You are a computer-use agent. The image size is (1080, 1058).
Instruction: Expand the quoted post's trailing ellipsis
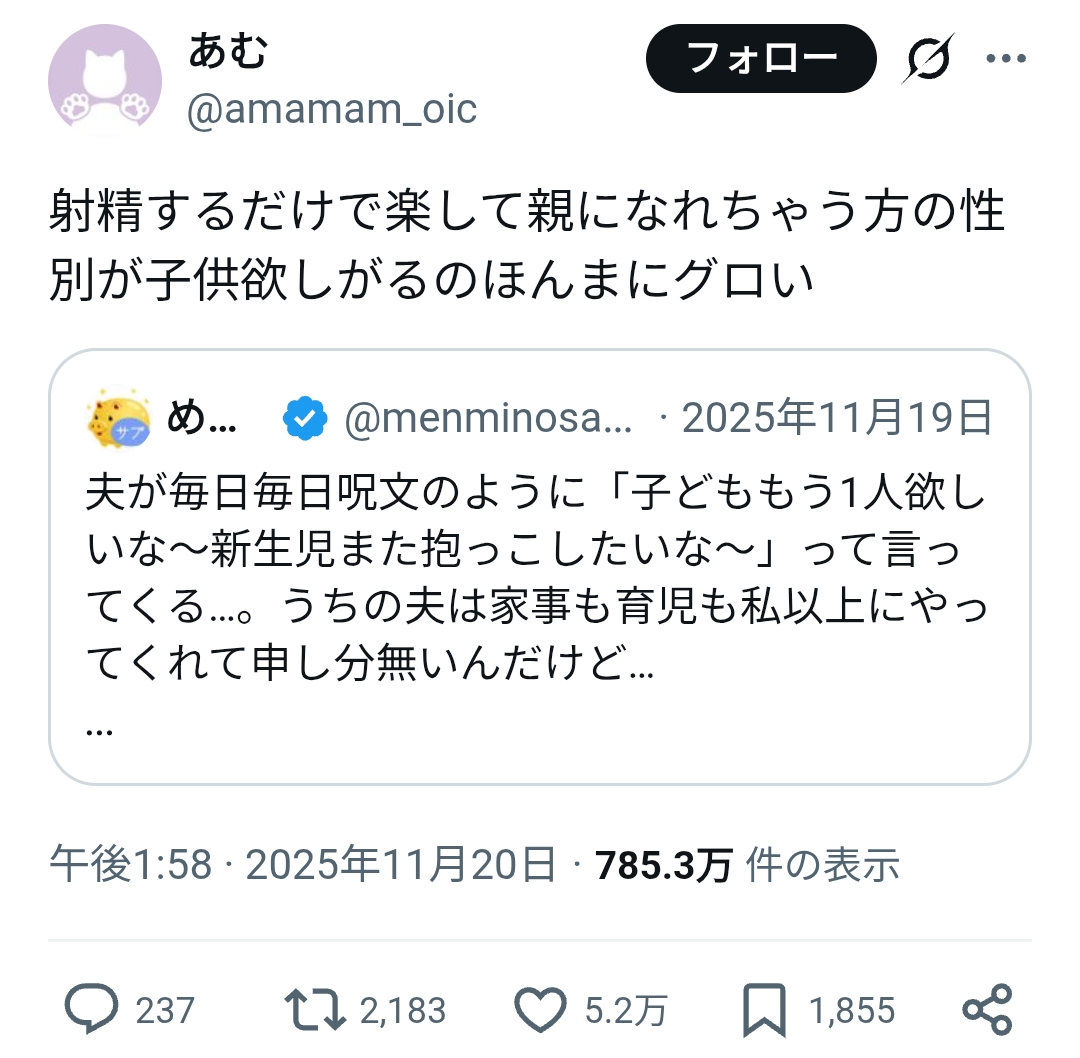pyautogui.click(x=99, y=729)
